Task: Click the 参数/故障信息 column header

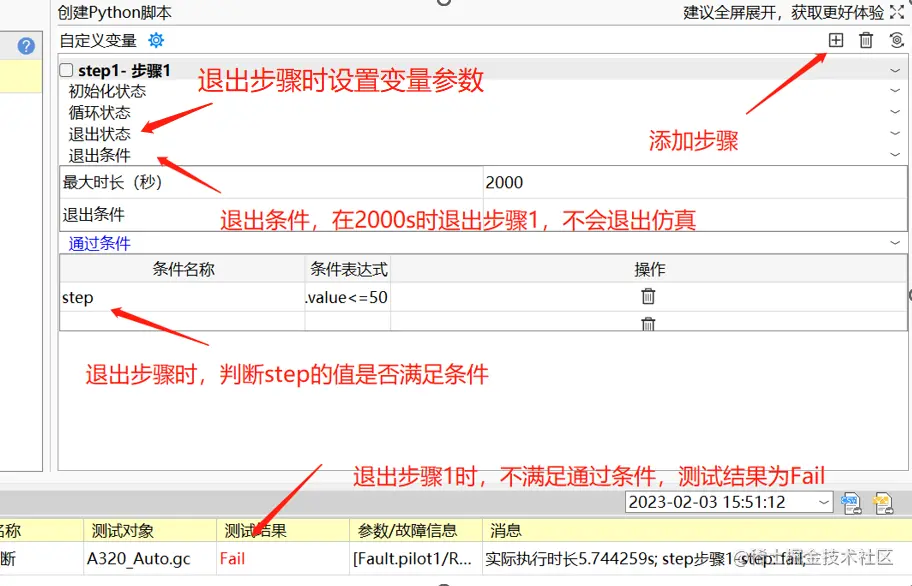Action: point(416,530)
